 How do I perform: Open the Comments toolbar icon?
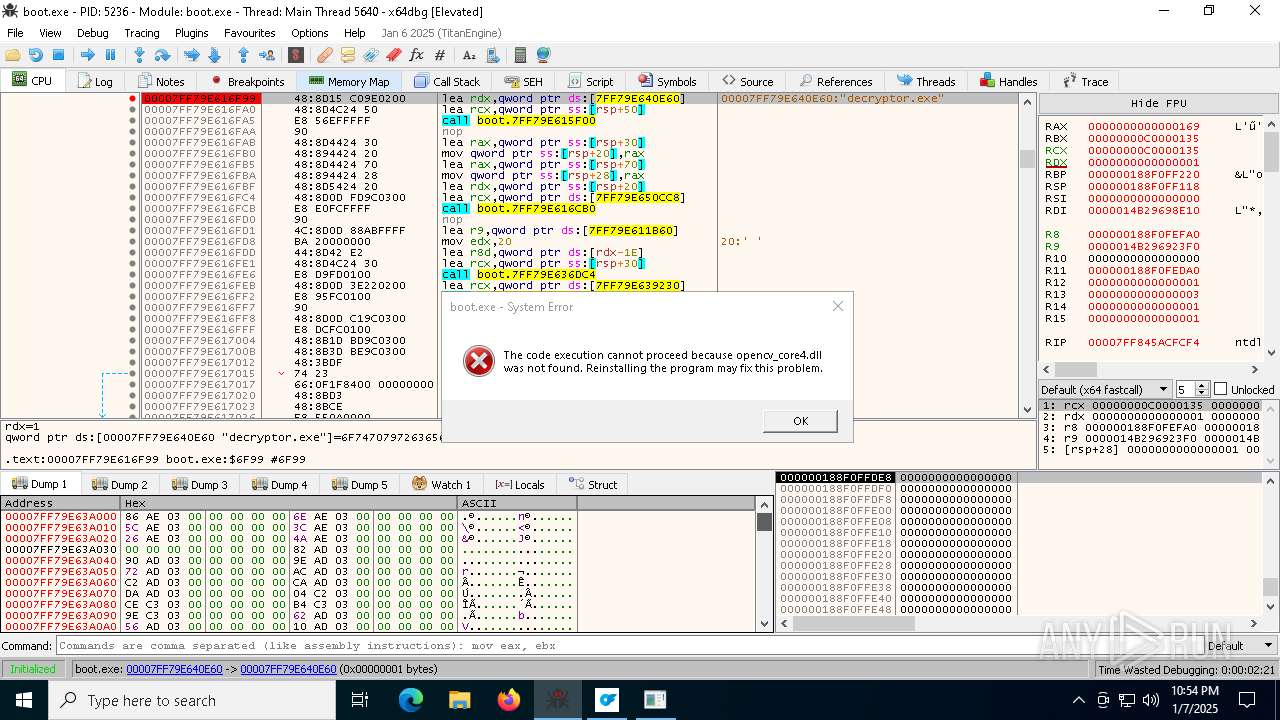coord(348,55)
